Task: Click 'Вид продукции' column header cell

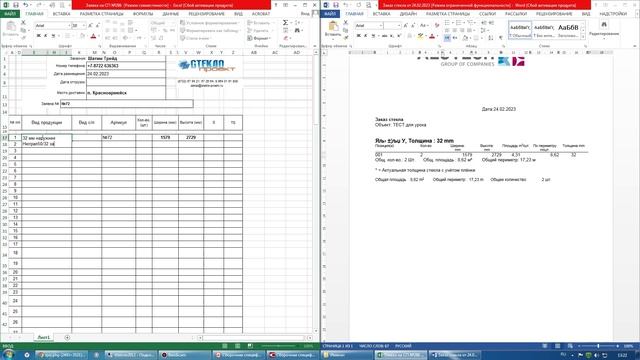Action: click(47, 122)
